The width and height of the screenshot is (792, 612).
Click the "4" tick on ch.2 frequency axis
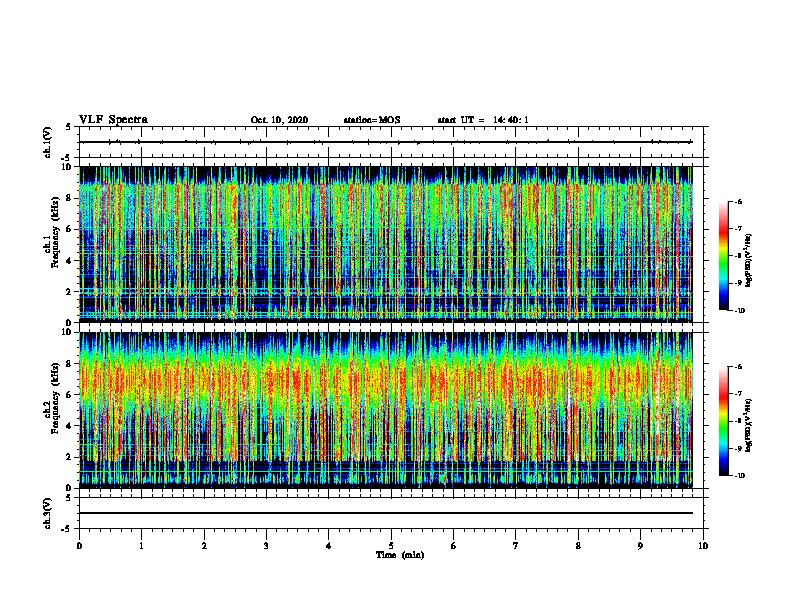point(70,426)
